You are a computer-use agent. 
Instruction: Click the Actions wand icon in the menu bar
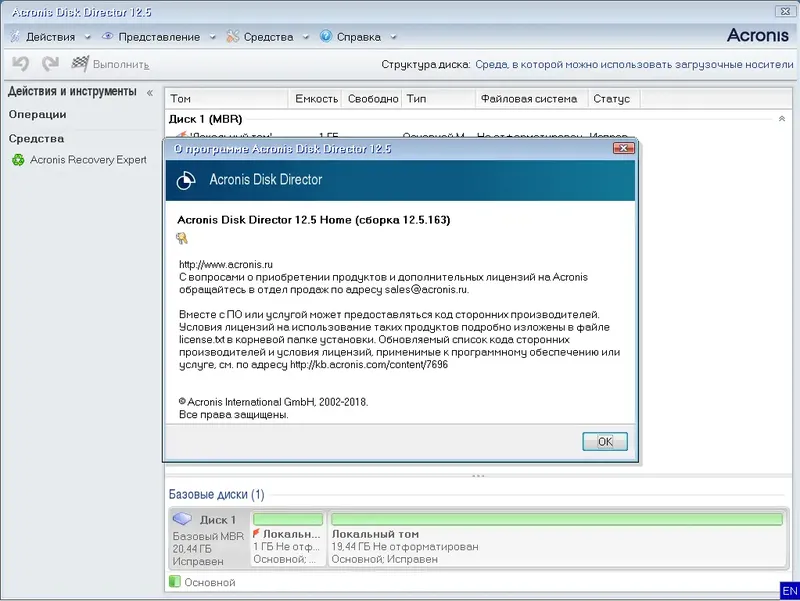(x=15, y=36)
